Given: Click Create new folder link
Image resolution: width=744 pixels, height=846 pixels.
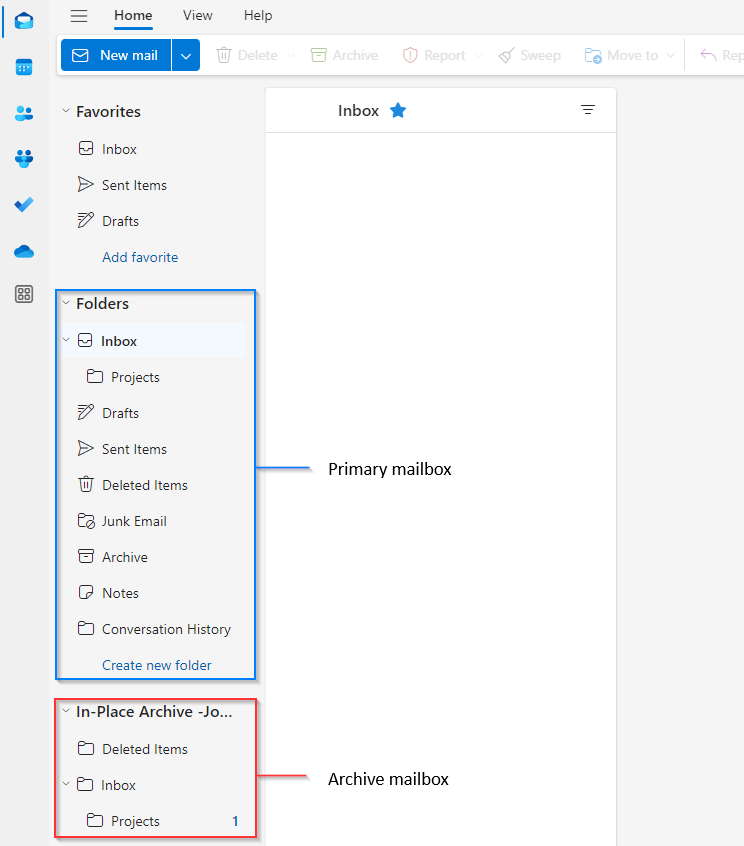Looking at the screenshot, I should click(x=157, y=665).
